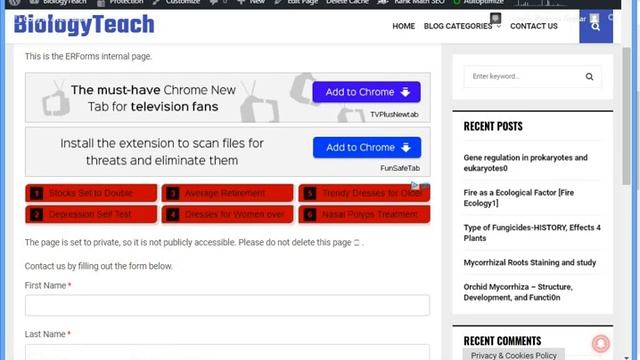Click the vertical page scrollbar thumb
Image resolution: width=640 pixels, height=360 pixels.
click(626, 116)
